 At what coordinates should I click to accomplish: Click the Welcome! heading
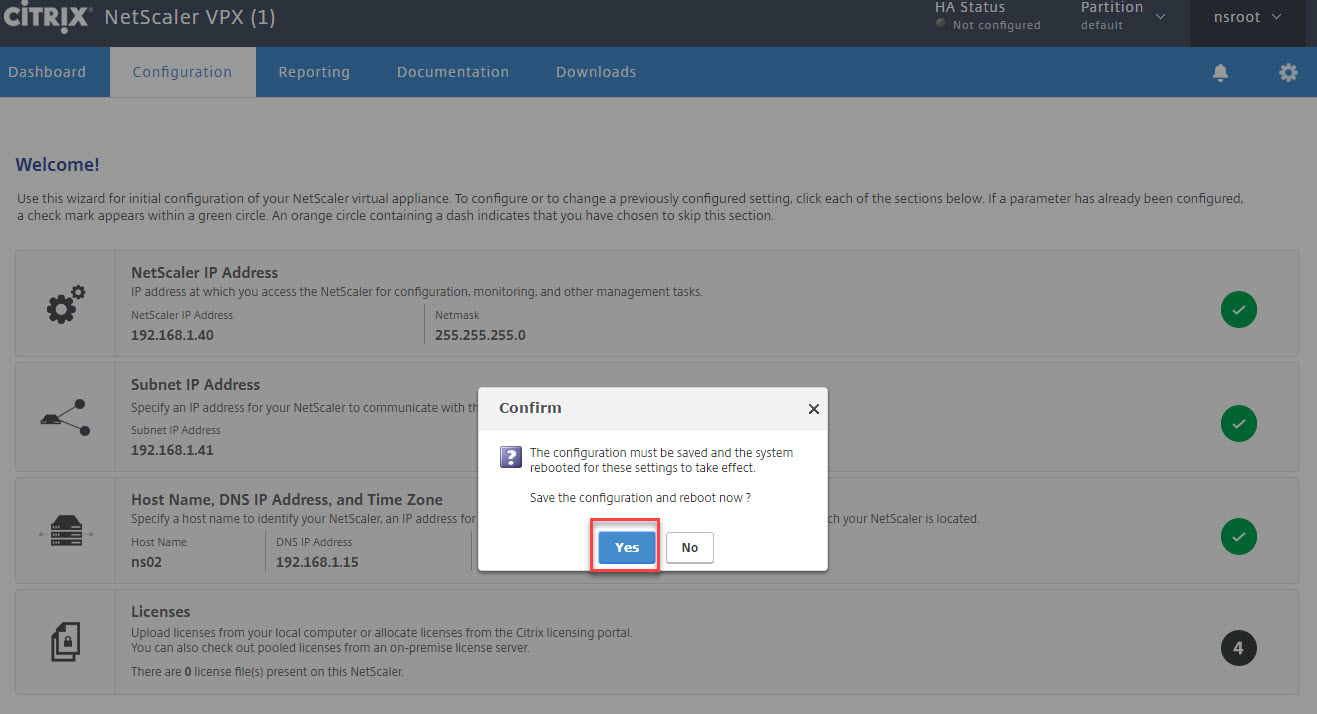57,165
